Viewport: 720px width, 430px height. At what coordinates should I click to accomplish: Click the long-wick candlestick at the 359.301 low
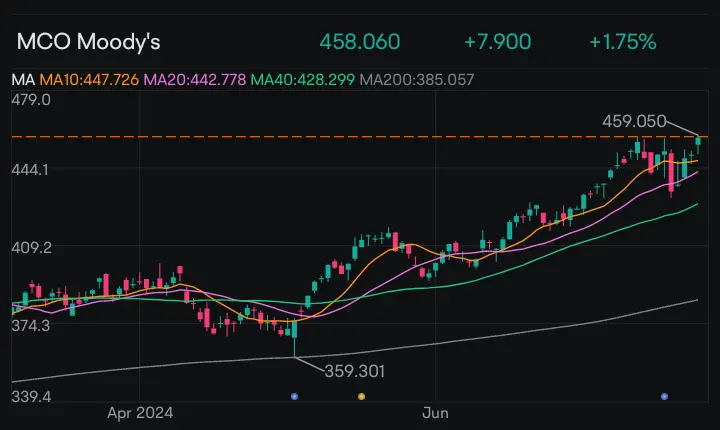tap(294, 338)
